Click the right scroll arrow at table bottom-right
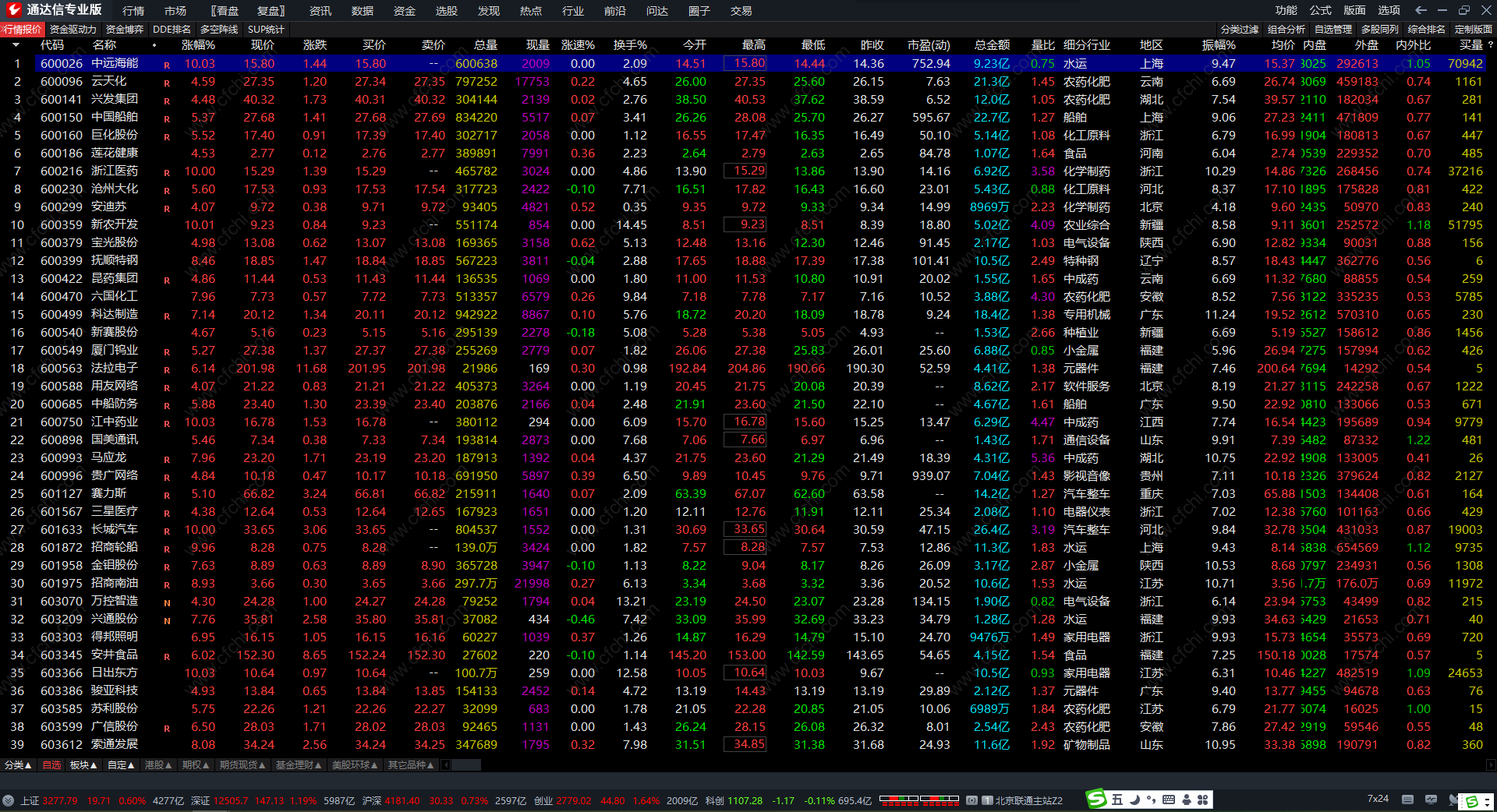 [x=1490, y=765]
